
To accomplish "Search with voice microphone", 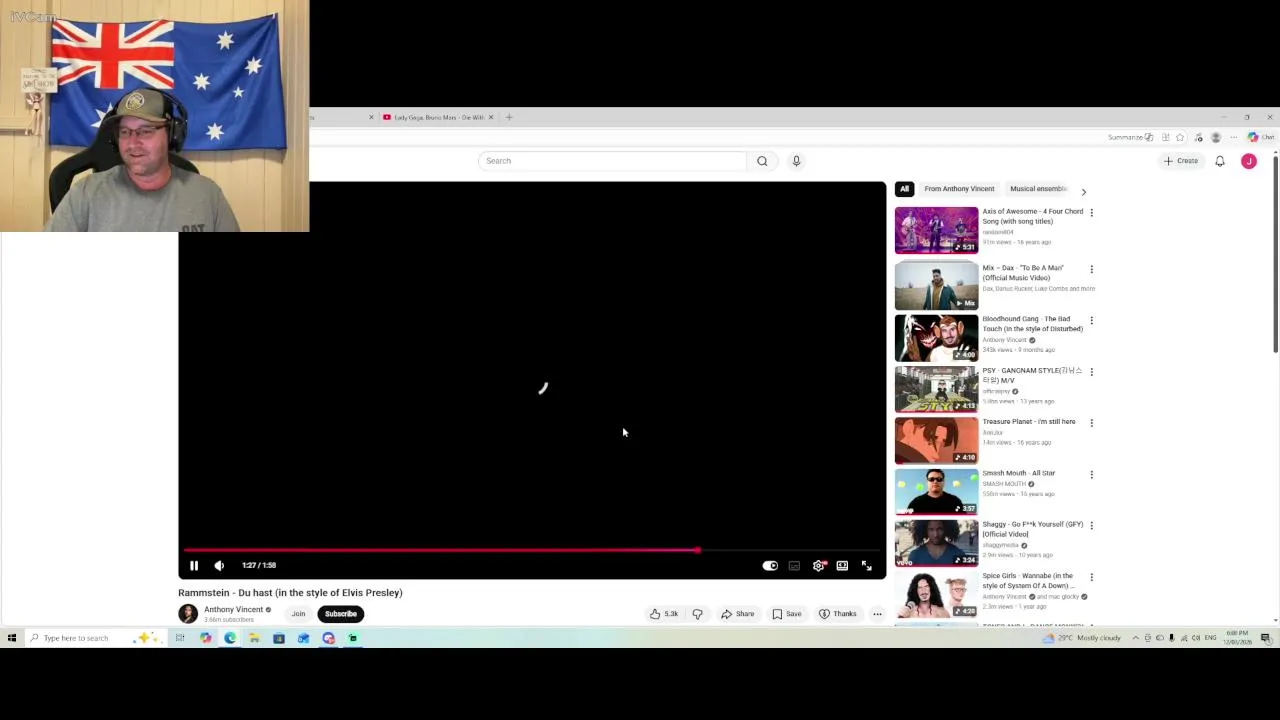I will click(796, 161).
